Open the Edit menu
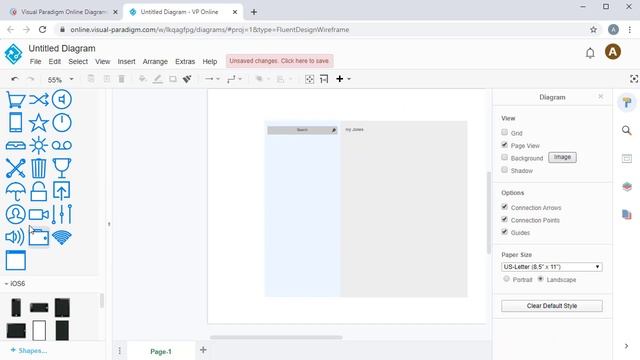640x360 pixels. click(55, 62)
